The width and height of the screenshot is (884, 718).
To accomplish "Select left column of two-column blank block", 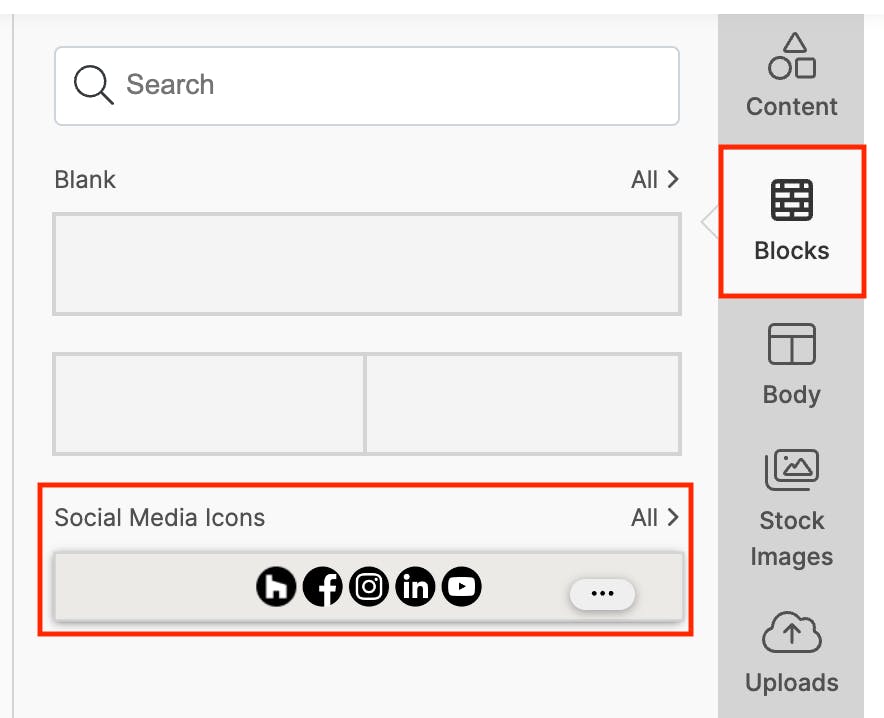I will tap(209, 403).
